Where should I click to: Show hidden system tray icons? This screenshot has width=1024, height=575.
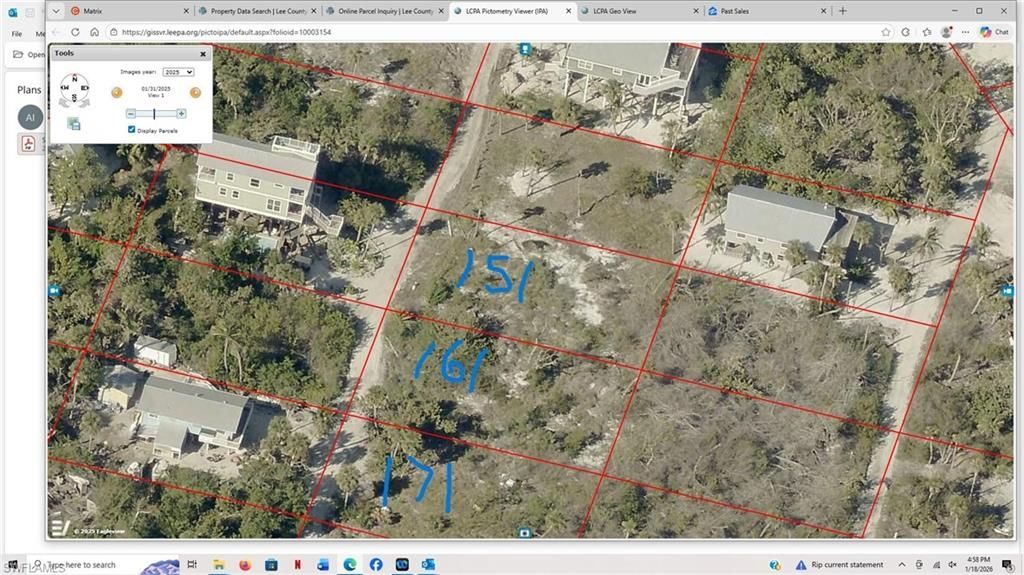(903, 565)
